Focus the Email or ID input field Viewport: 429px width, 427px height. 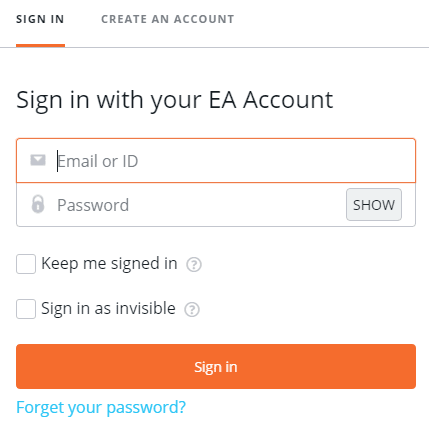tap(216, 161)
